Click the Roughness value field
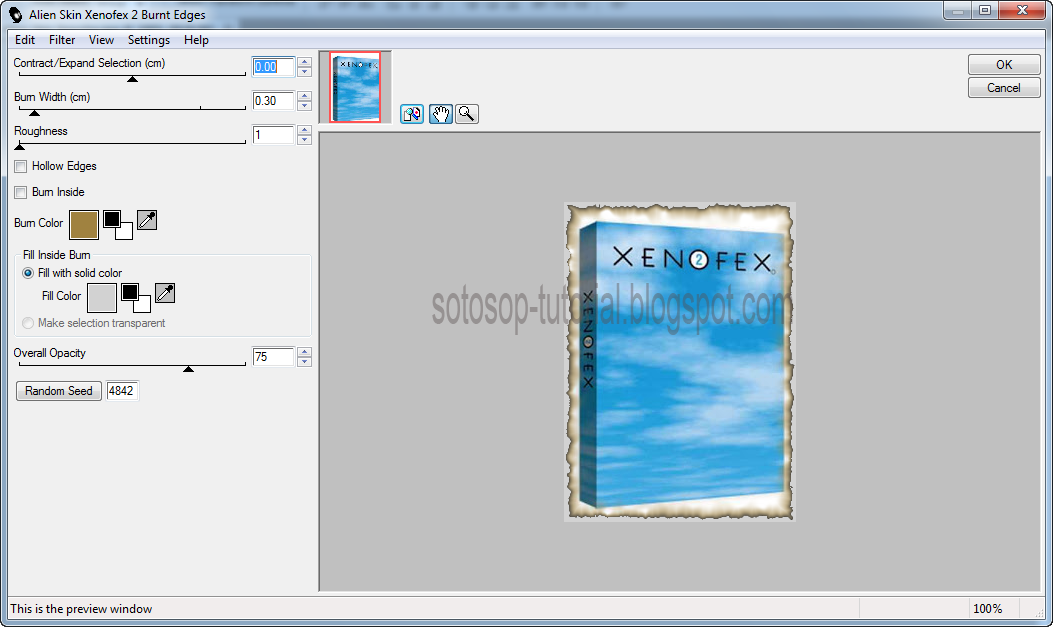Image resolution: width=1053 pixels, height=627 pixels. pyautogui.click(x=273, y=135)
